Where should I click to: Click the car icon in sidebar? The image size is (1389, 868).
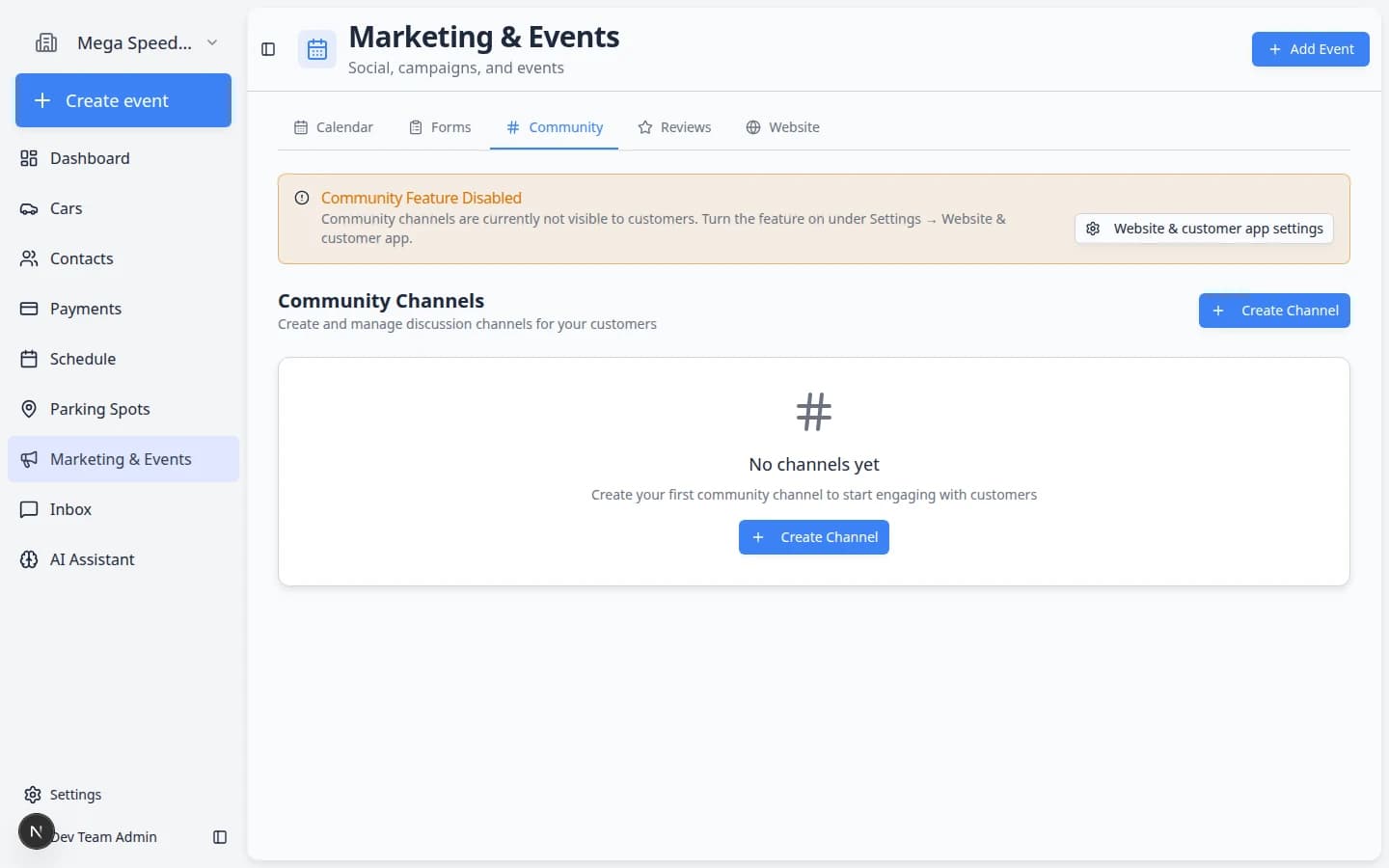click(x=29, y=208)
